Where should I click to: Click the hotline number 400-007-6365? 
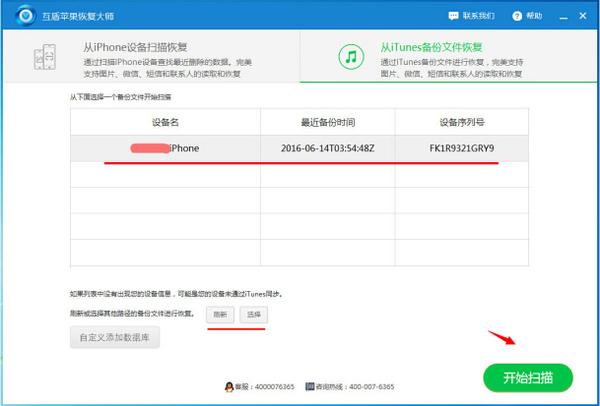coord(370,387)
